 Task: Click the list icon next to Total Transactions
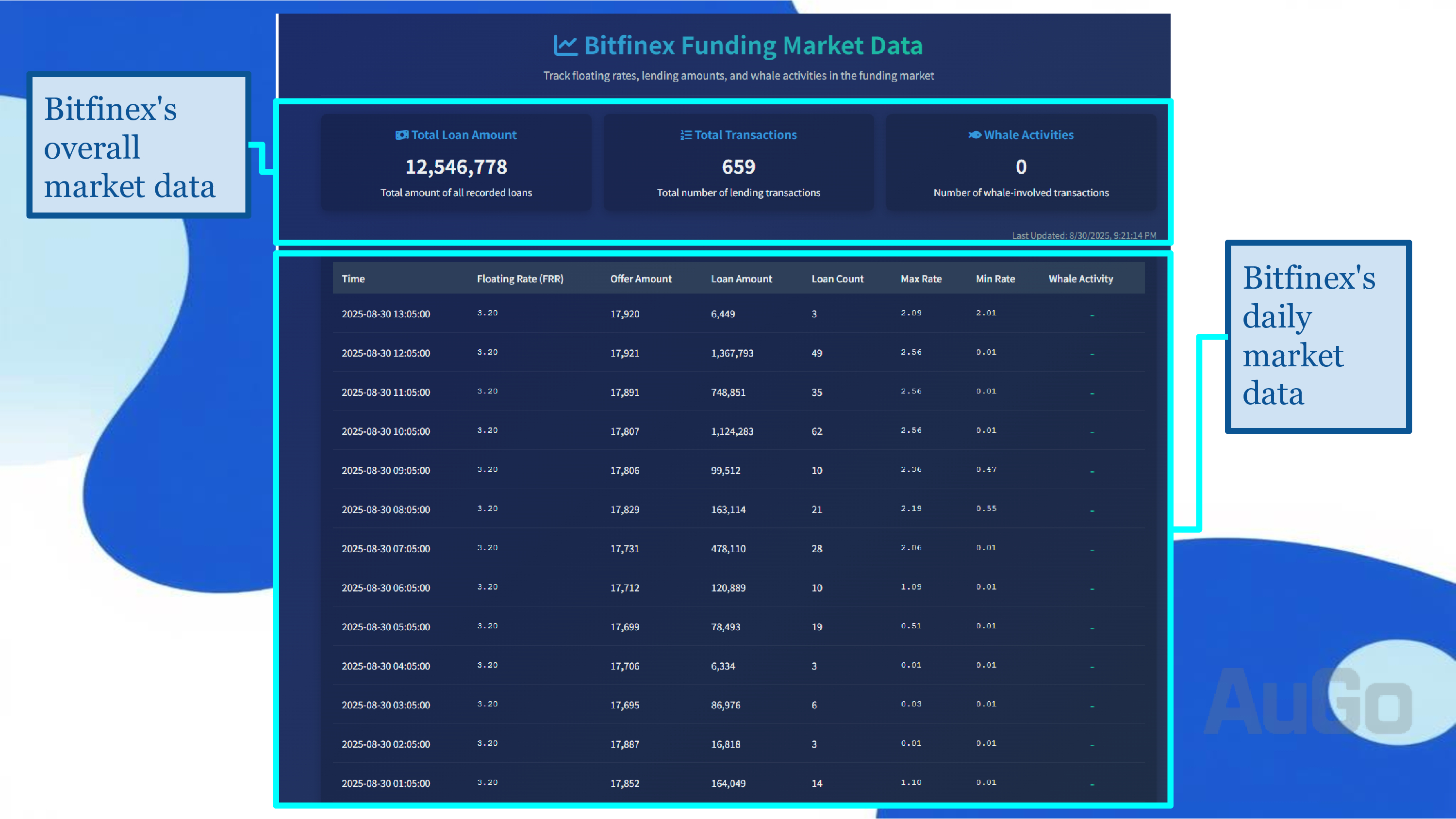(x=686, y=135)
